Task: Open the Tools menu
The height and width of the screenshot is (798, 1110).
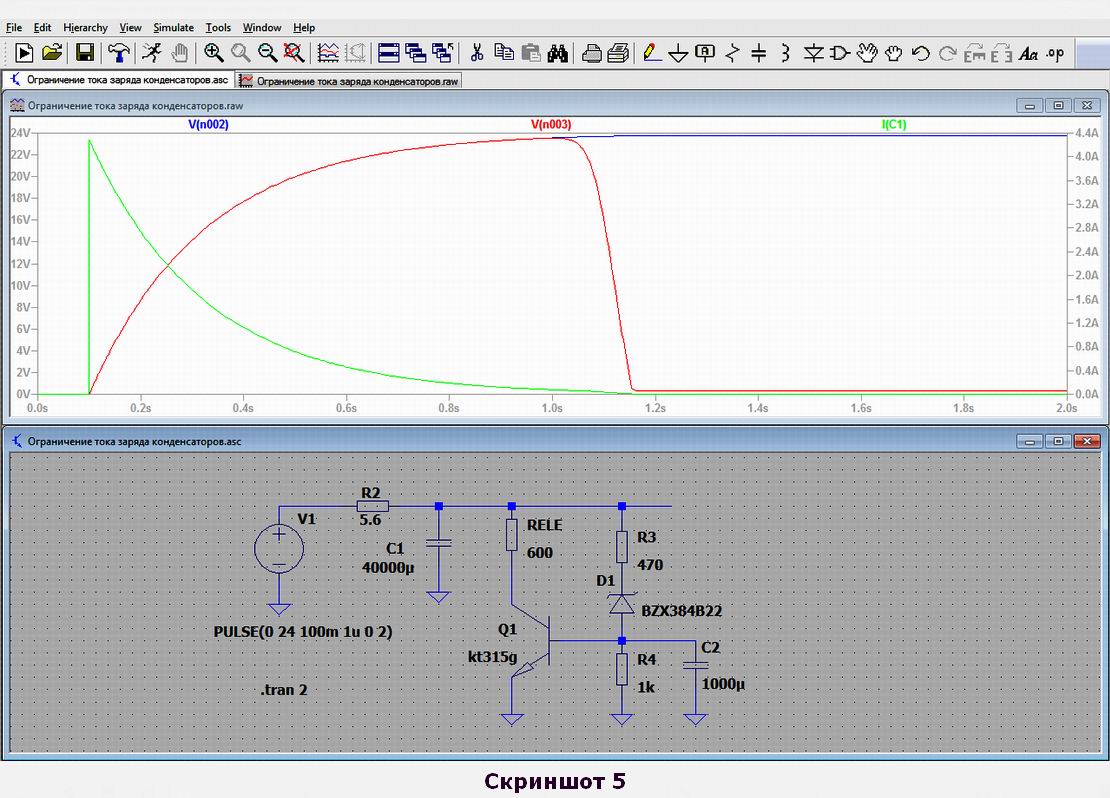Action: [218, 28]
